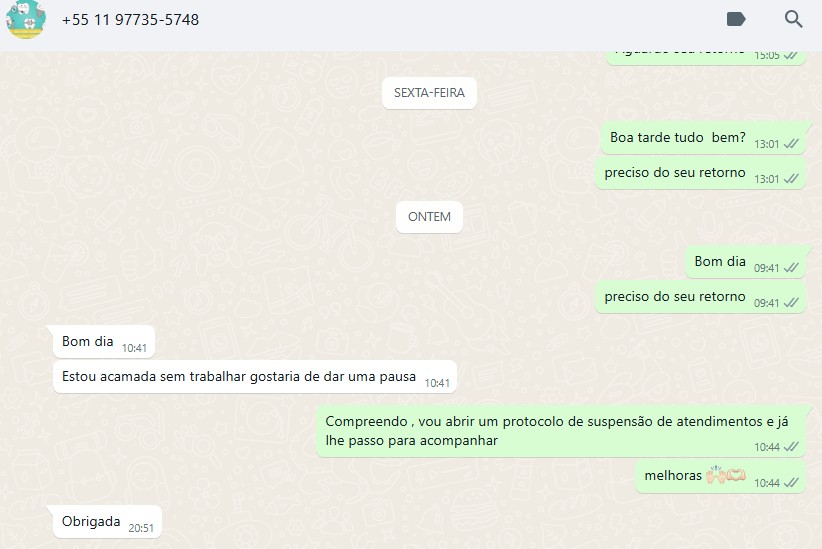Select the received 'Bom dia' 10:41 message
The width and height of the screenshot is (822, 549).
pos(104,342)
